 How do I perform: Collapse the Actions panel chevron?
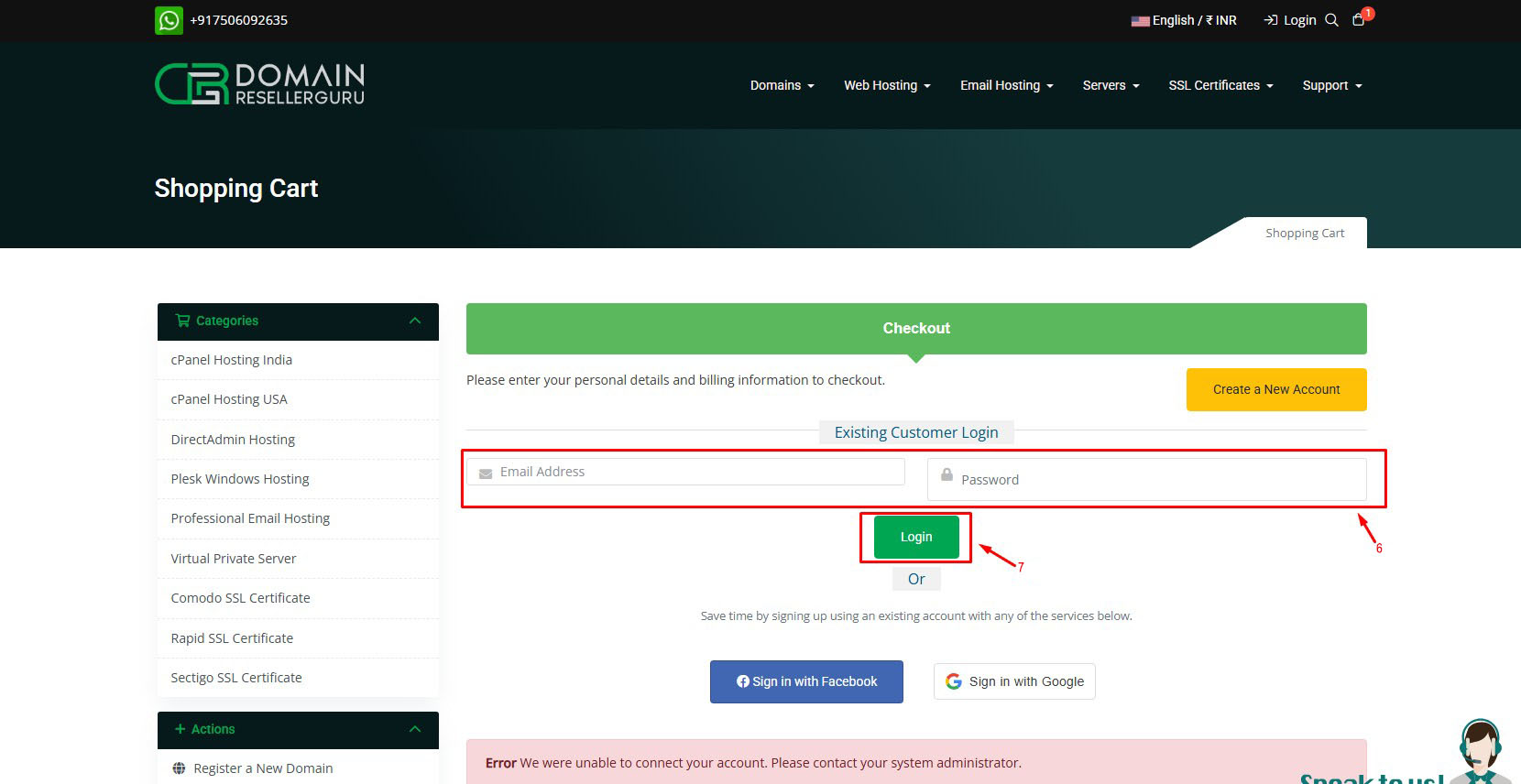[415, 729]
